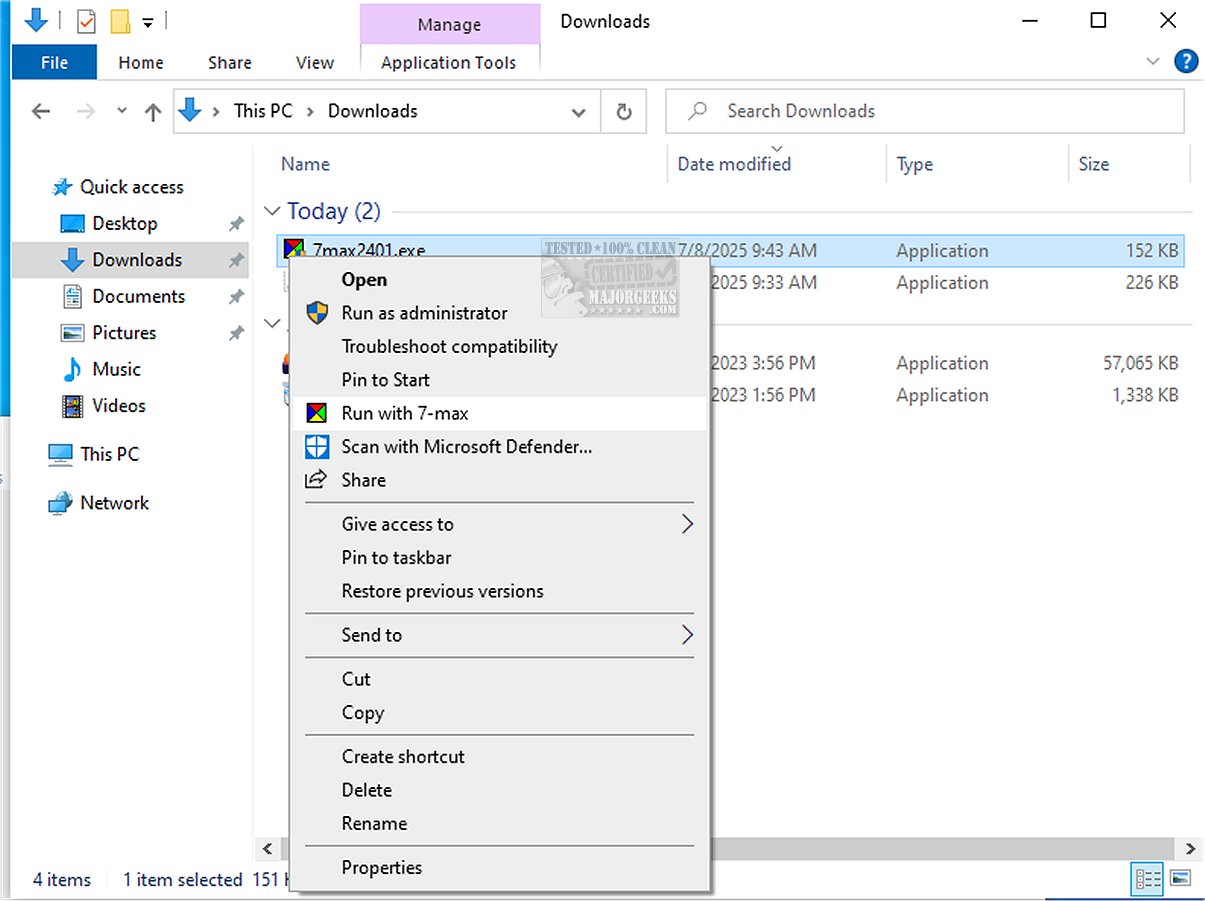
Task: Choose Scan with Microsoft Defender
Action: click(466, 447)
